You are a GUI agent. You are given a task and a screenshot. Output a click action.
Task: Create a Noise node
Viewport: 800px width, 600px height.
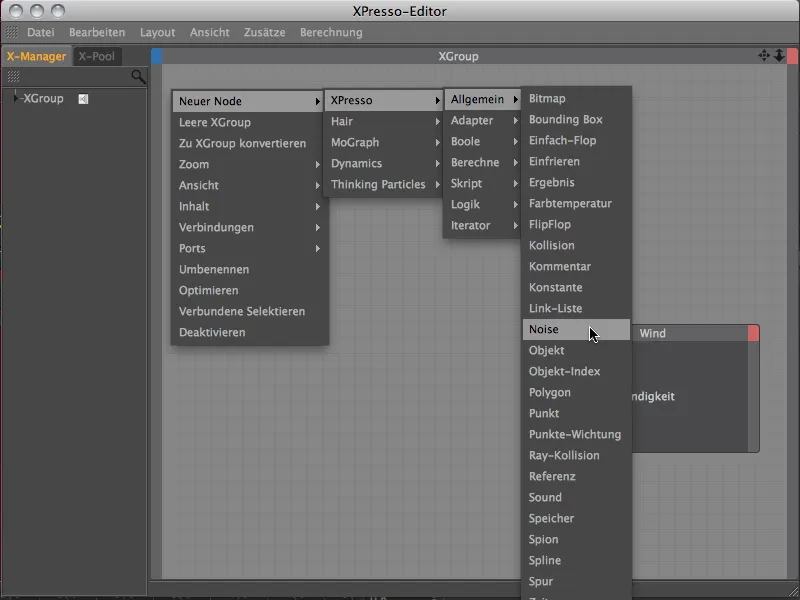tap(576, 329)
